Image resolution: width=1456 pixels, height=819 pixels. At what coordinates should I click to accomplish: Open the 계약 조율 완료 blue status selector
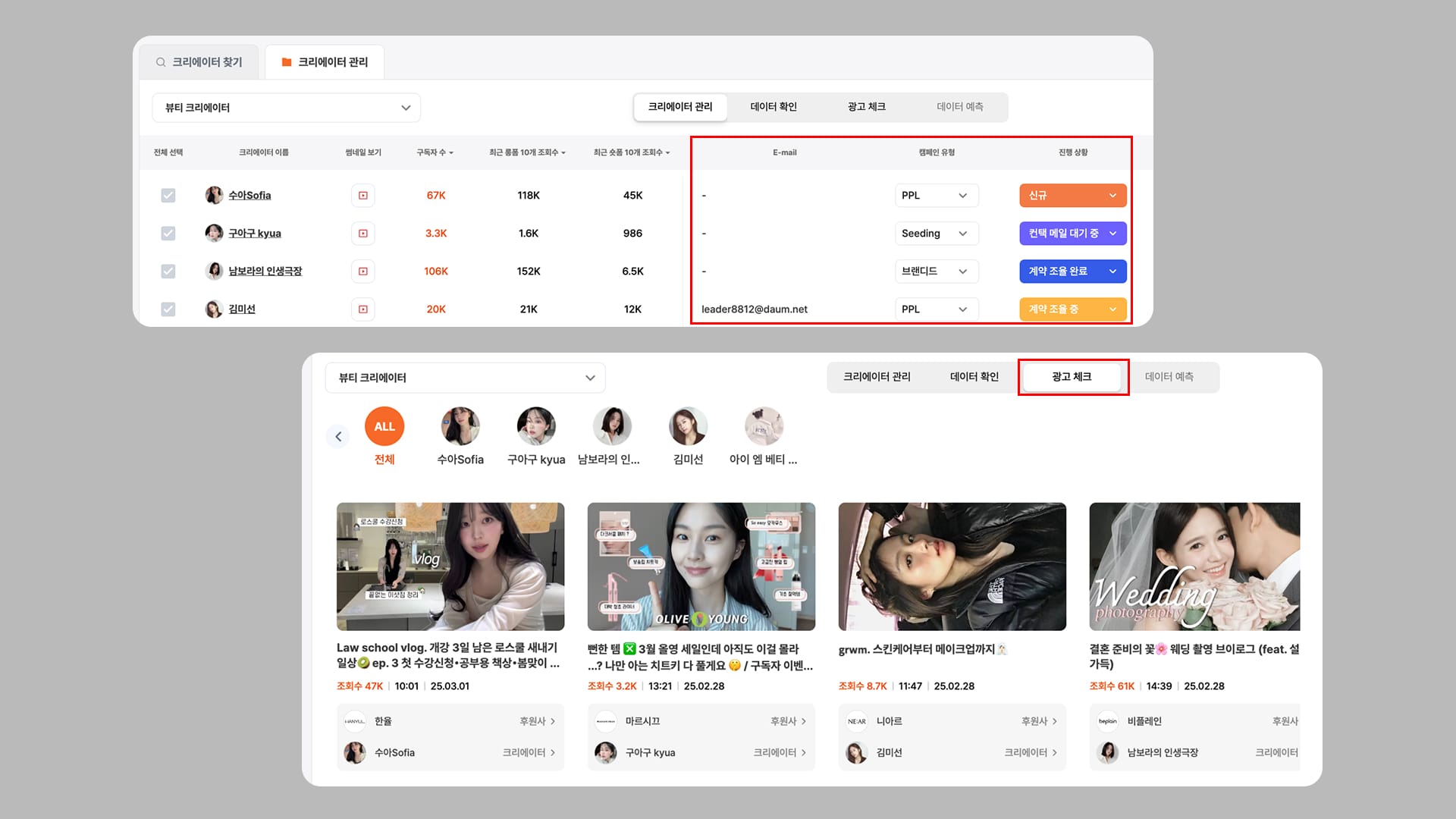tap(1072, 271)
